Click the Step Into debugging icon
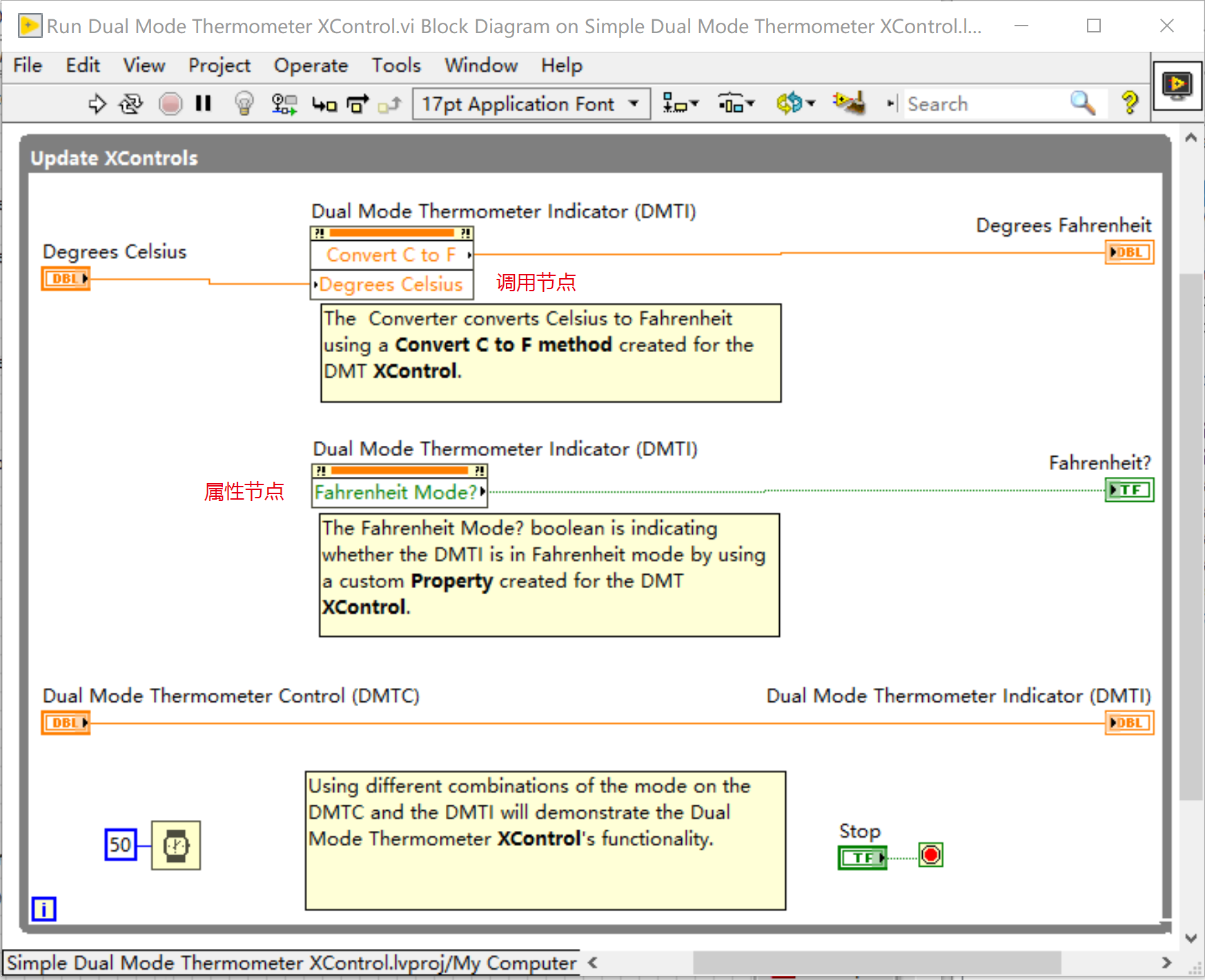Image resolution: width=1205 pixels, height=980 pixels. [324, 104]
